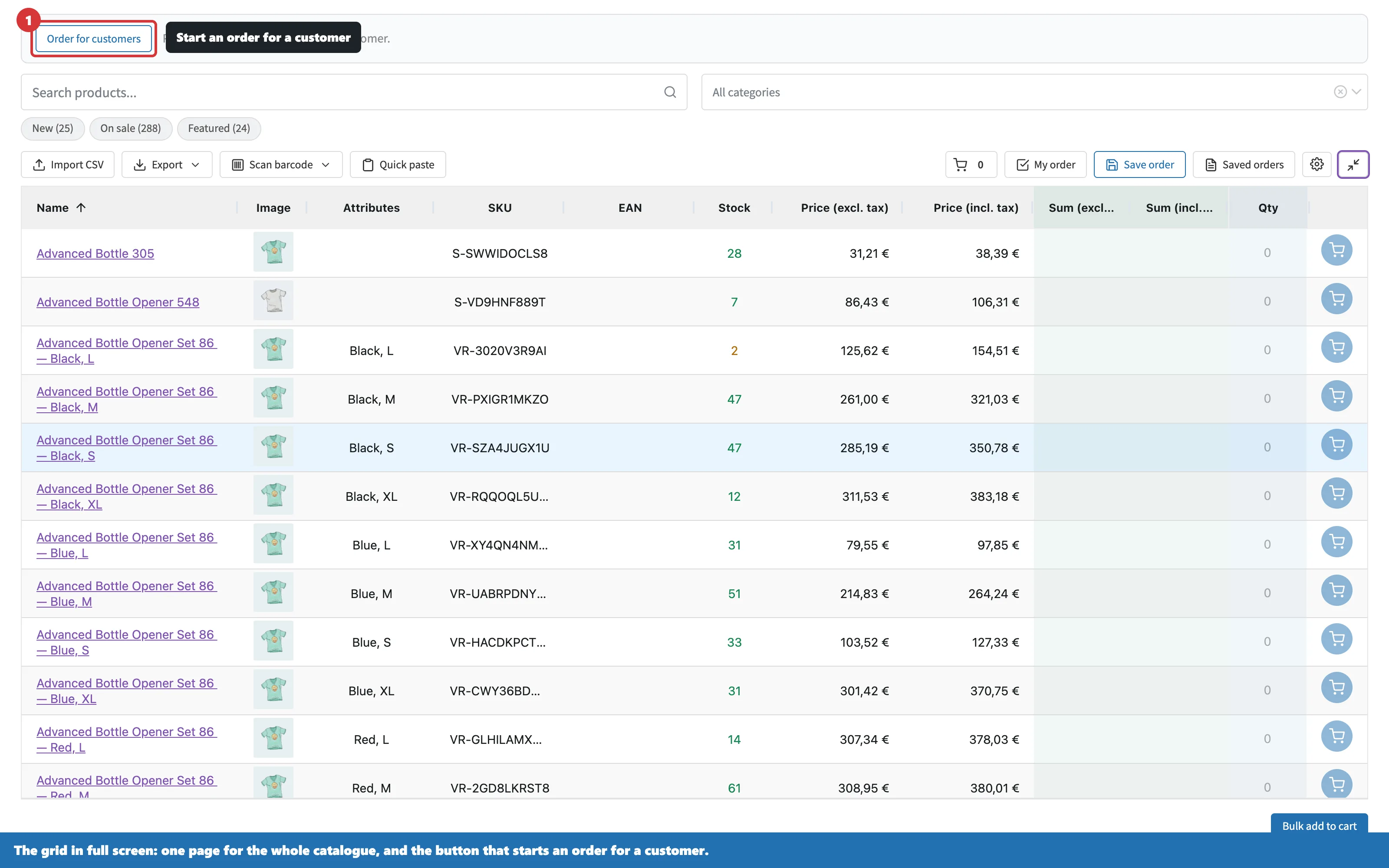The width and height of the screenshot is (1389, 868).
Task: Exit full screen with the collapse icon
Action: coord(1353,165)
